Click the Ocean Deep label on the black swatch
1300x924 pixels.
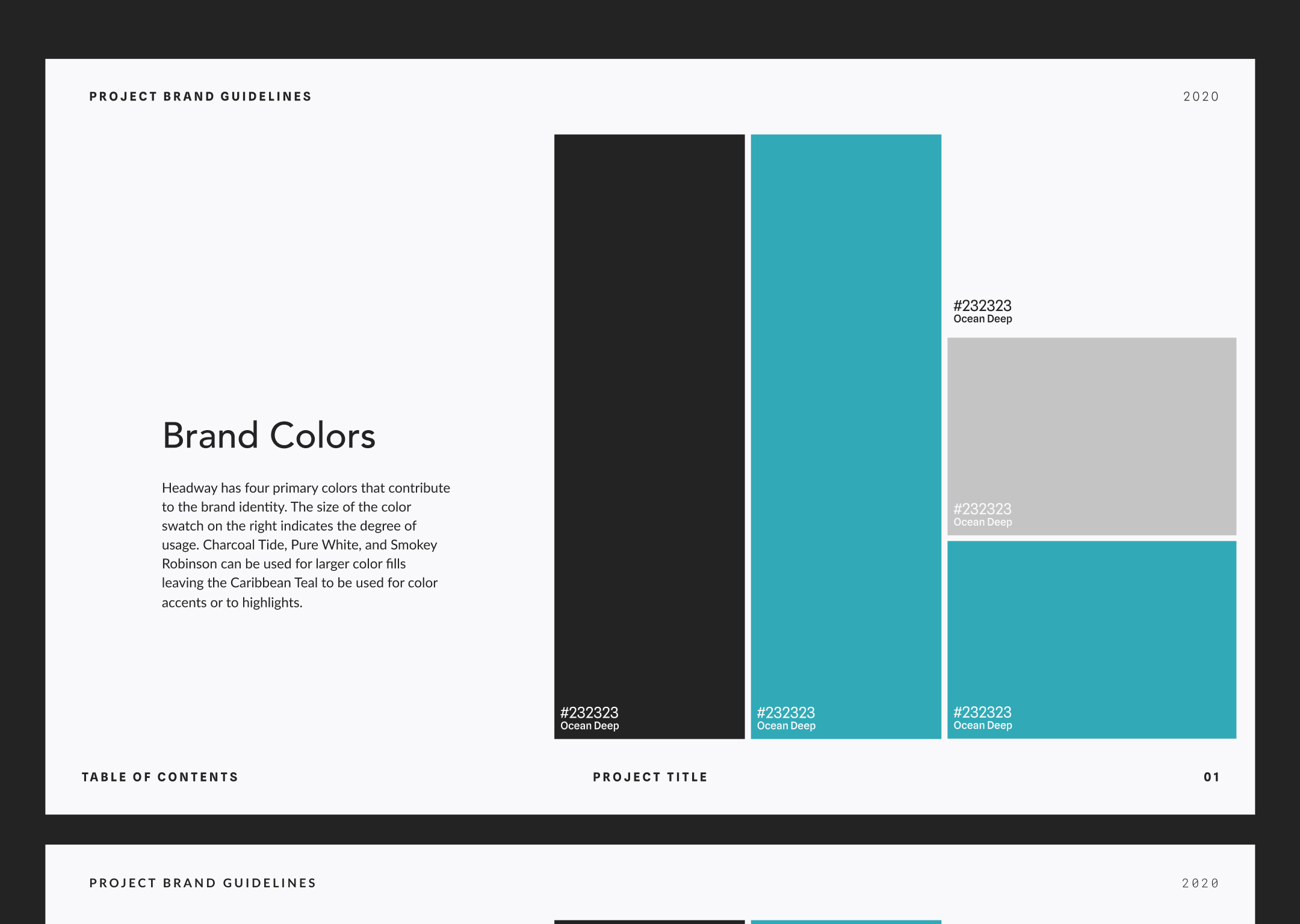click(589, 726)
